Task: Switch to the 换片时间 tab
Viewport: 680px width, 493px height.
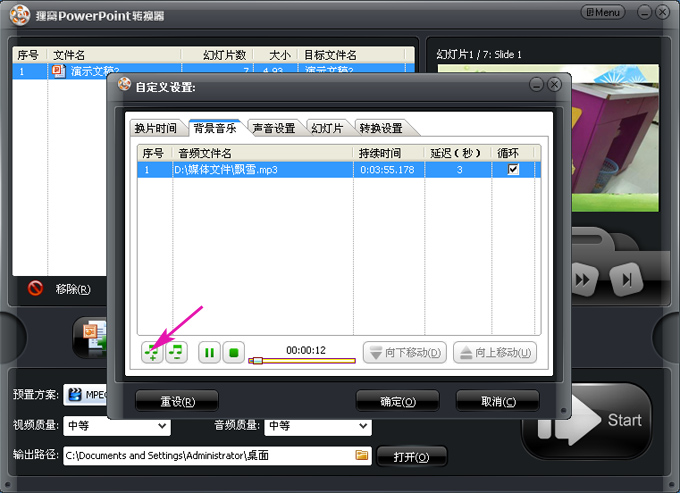Action: point(156,128)
